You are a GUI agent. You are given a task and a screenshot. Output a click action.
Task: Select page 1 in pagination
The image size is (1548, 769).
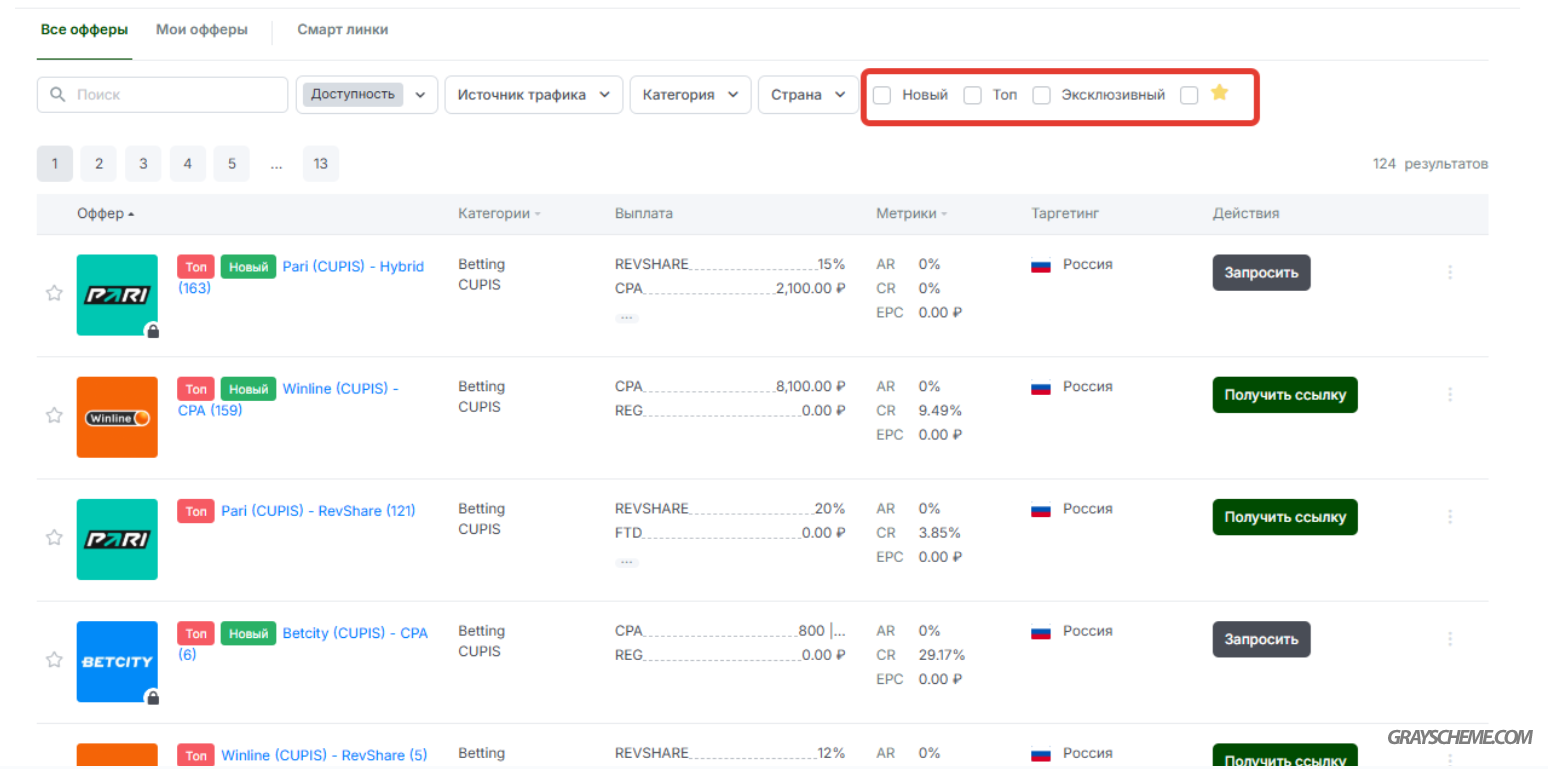(x=55, y=164)
